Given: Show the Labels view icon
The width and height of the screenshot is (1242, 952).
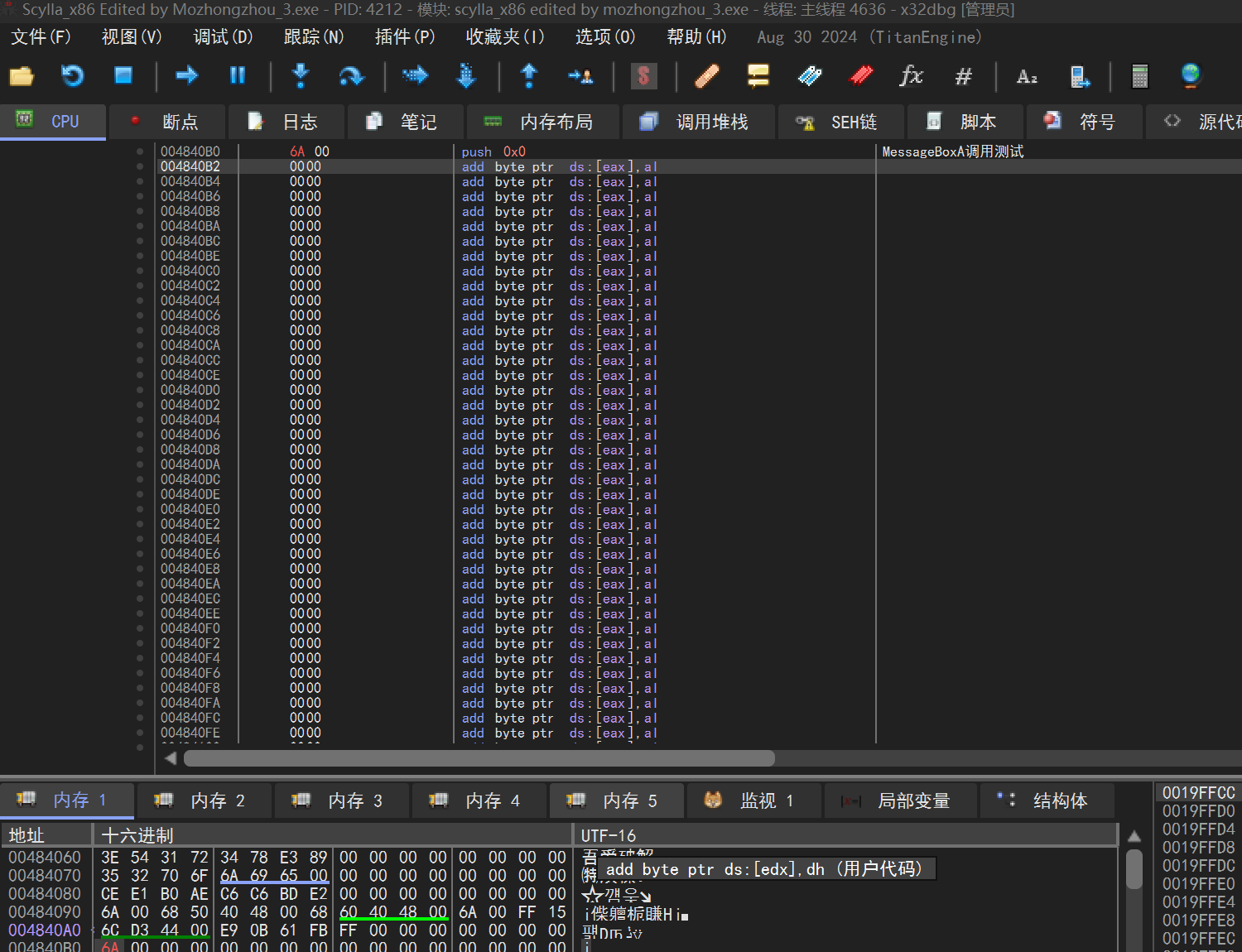Looking at the screenshot, I should [x=809, y=76].
